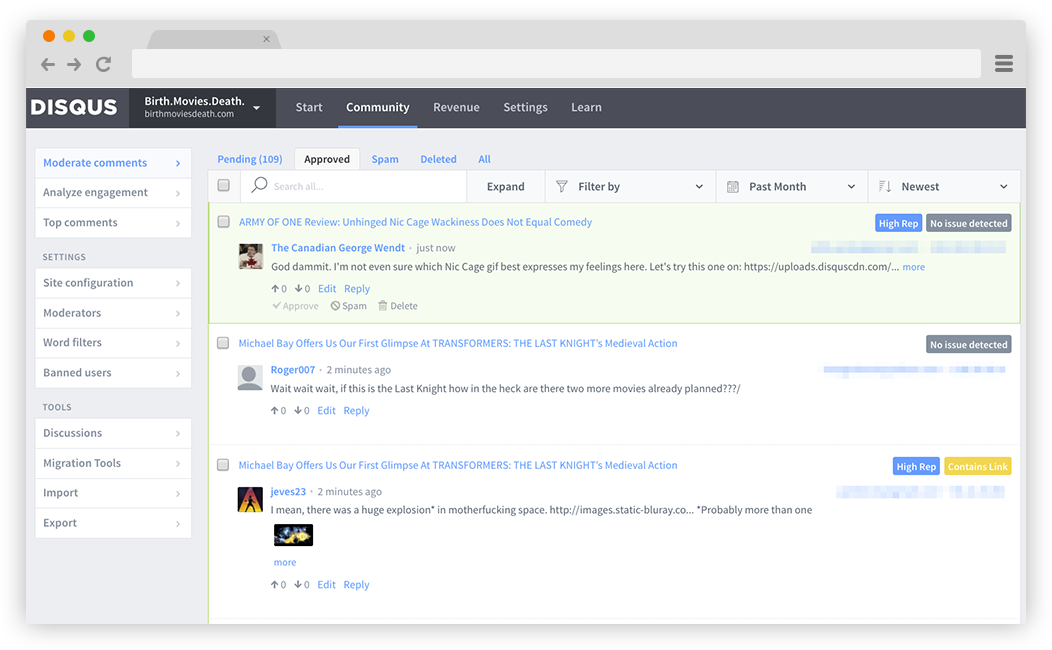The image size is (1052, 650).
Task: Go to the Learn nav item
Action: pyautogui.click(x=586, y=107)
